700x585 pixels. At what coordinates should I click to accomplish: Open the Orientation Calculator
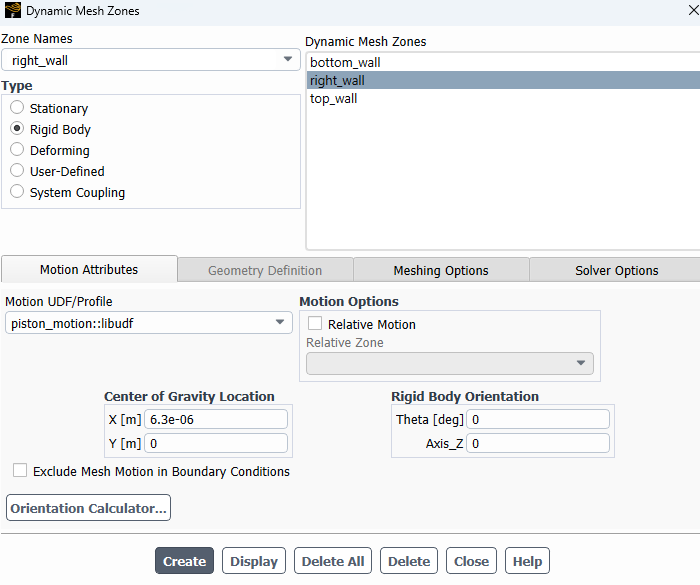click(88, 508)
